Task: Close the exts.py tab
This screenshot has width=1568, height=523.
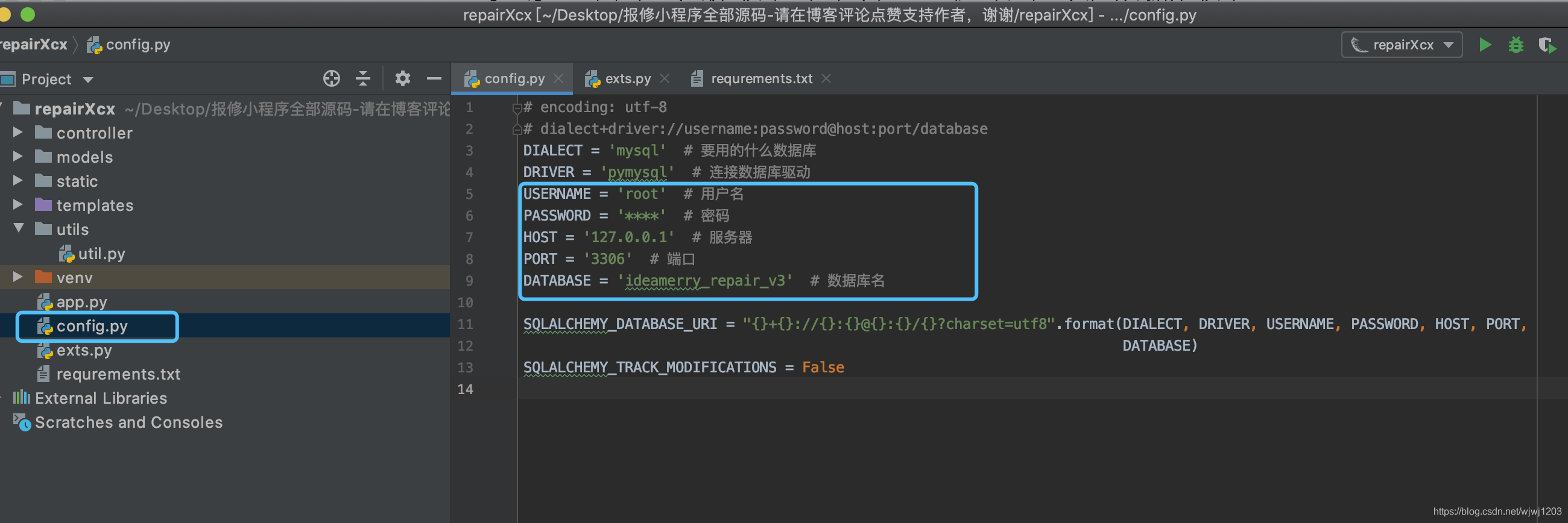Action: point(665,78)
